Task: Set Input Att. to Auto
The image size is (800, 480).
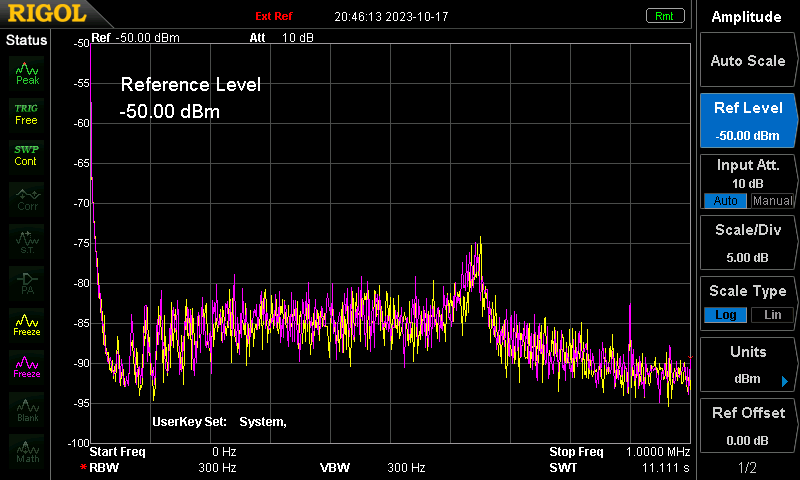Action: click(725, 201)
